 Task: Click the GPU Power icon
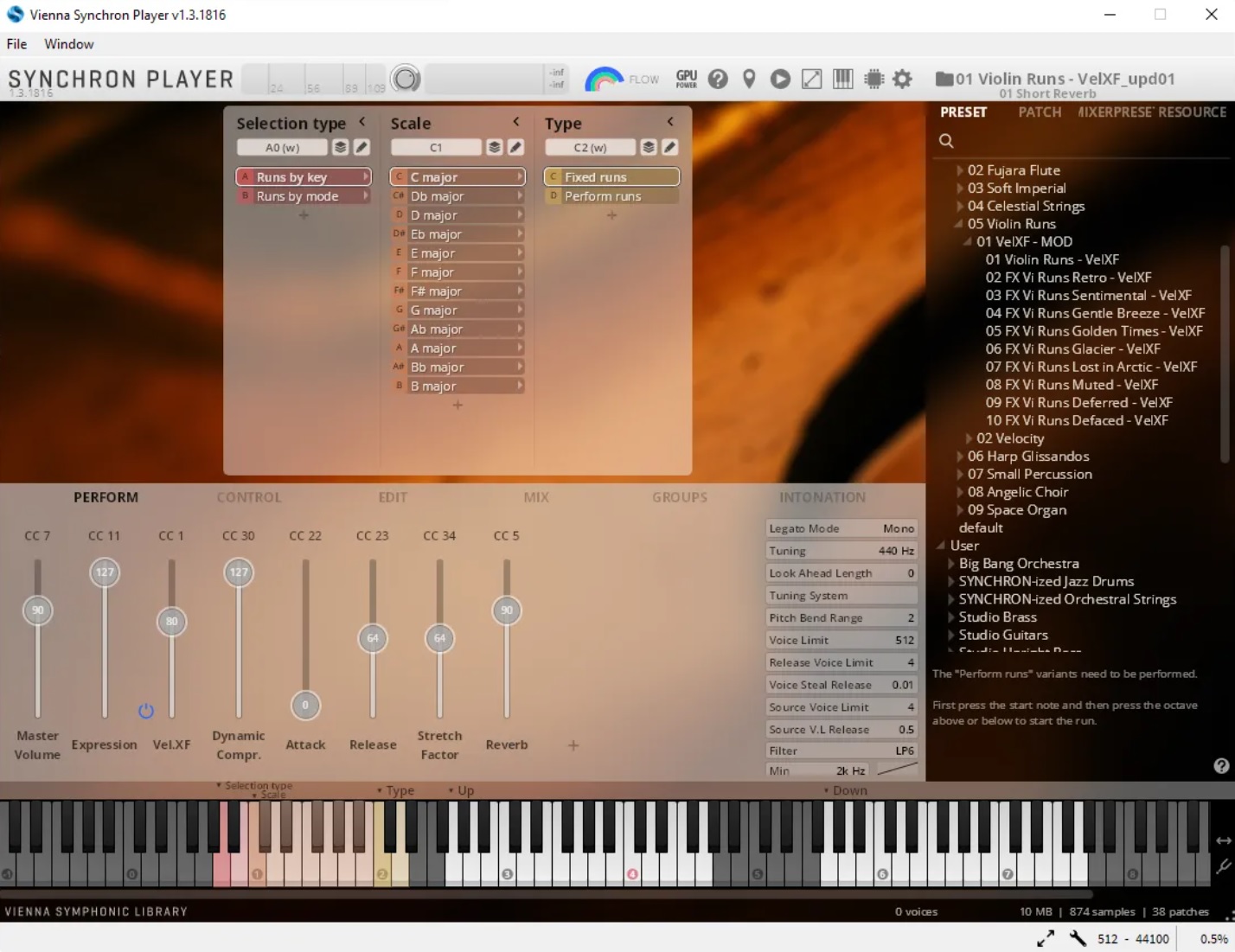pos(687,80)
